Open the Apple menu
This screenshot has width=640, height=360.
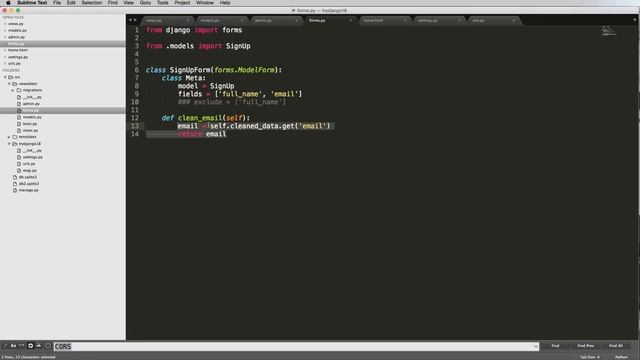[8, 3]
